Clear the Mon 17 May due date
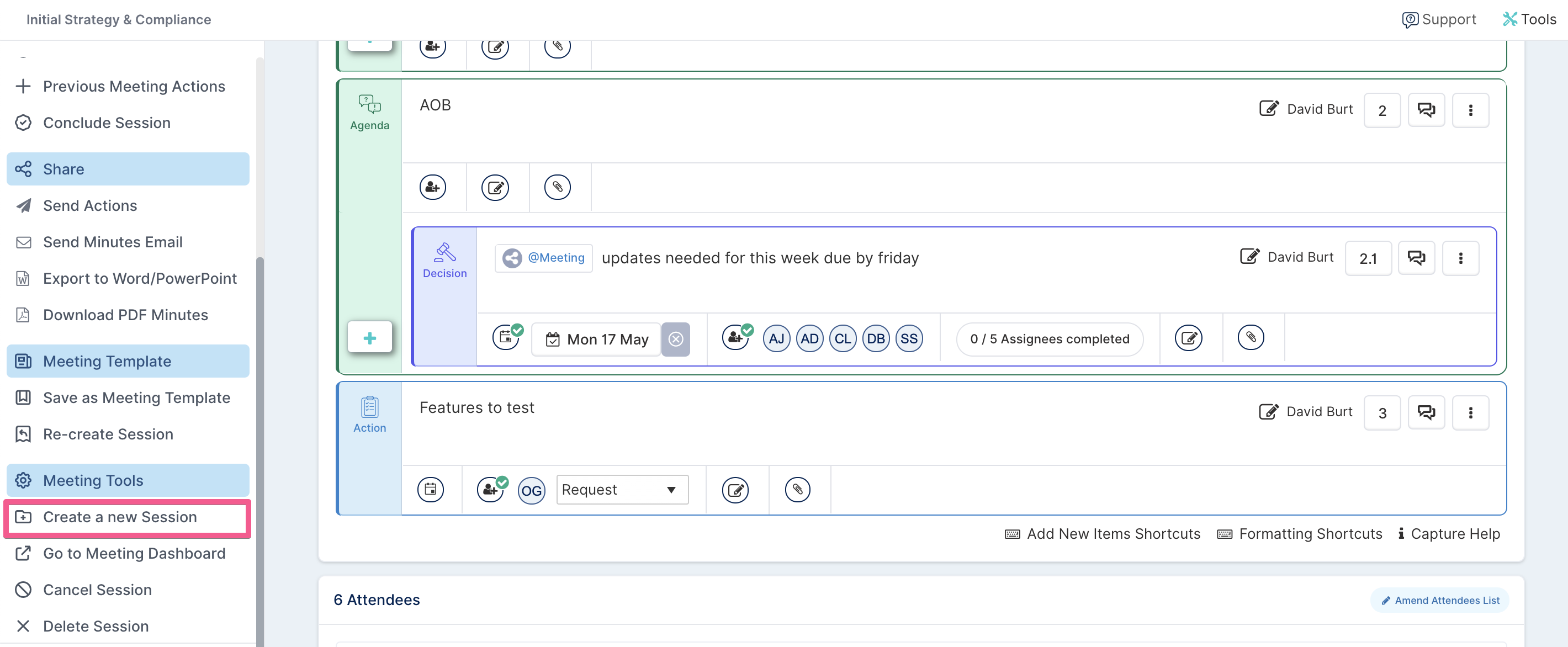The width and height of the screenshot is (1568, 647). coord(676,340)
